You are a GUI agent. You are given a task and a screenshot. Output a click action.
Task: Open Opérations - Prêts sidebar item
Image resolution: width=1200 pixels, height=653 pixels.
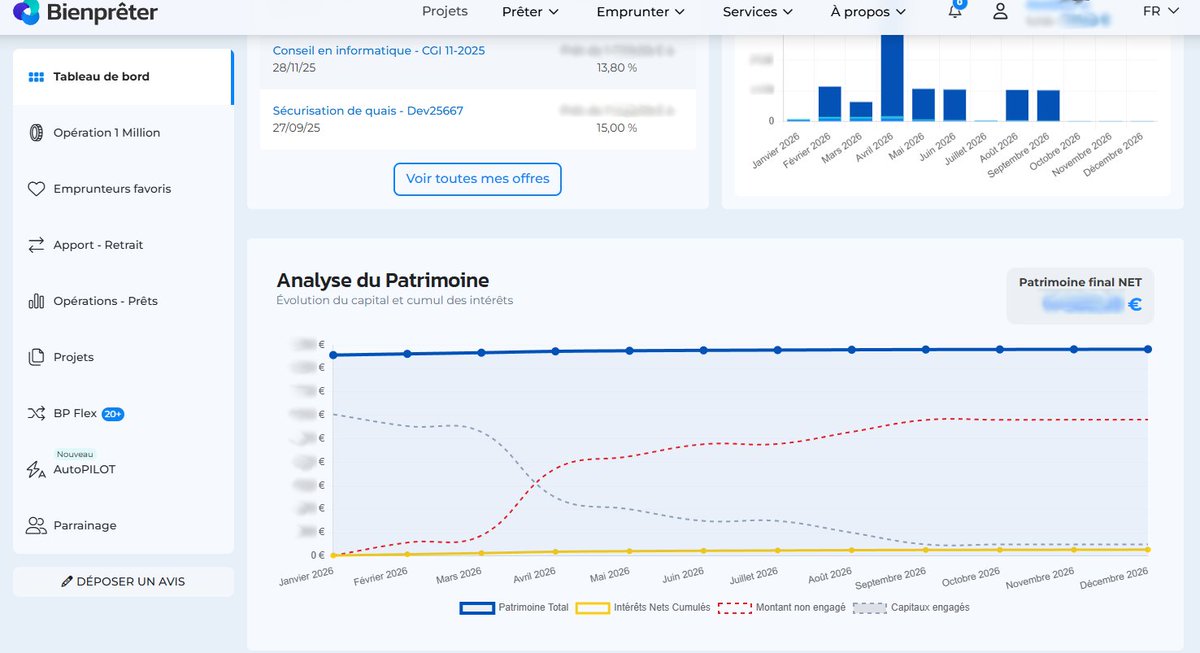point(123,301)
